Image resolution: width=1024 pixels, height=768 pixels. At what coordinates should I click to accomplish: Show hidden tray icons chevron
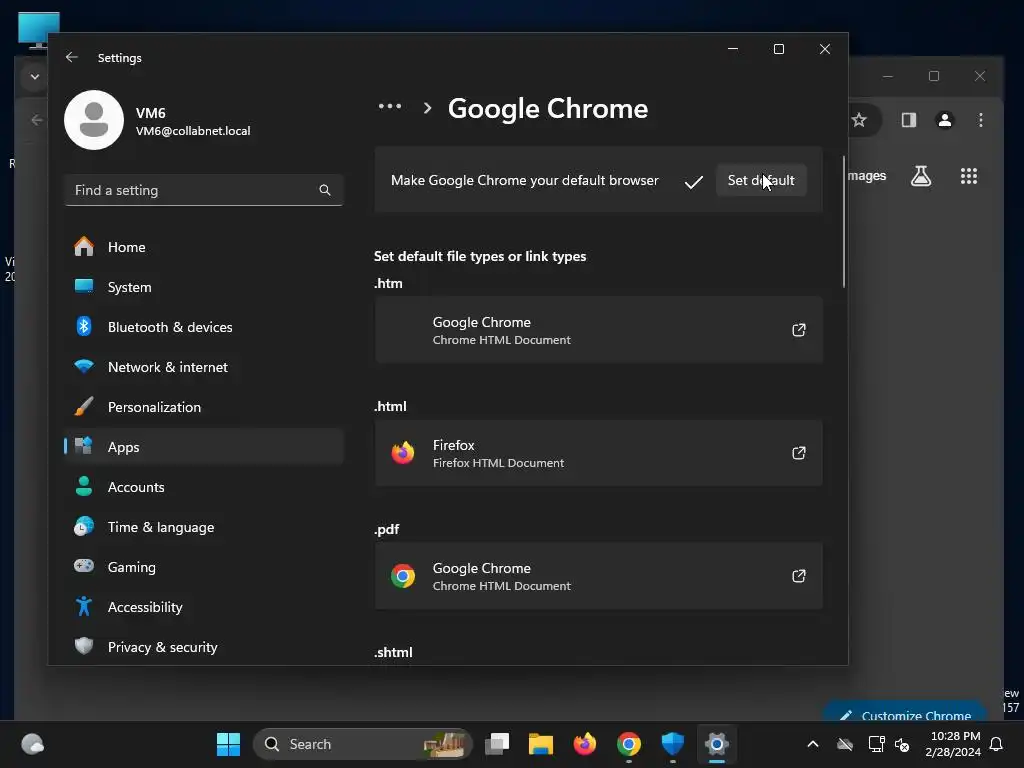click(813, 744)
